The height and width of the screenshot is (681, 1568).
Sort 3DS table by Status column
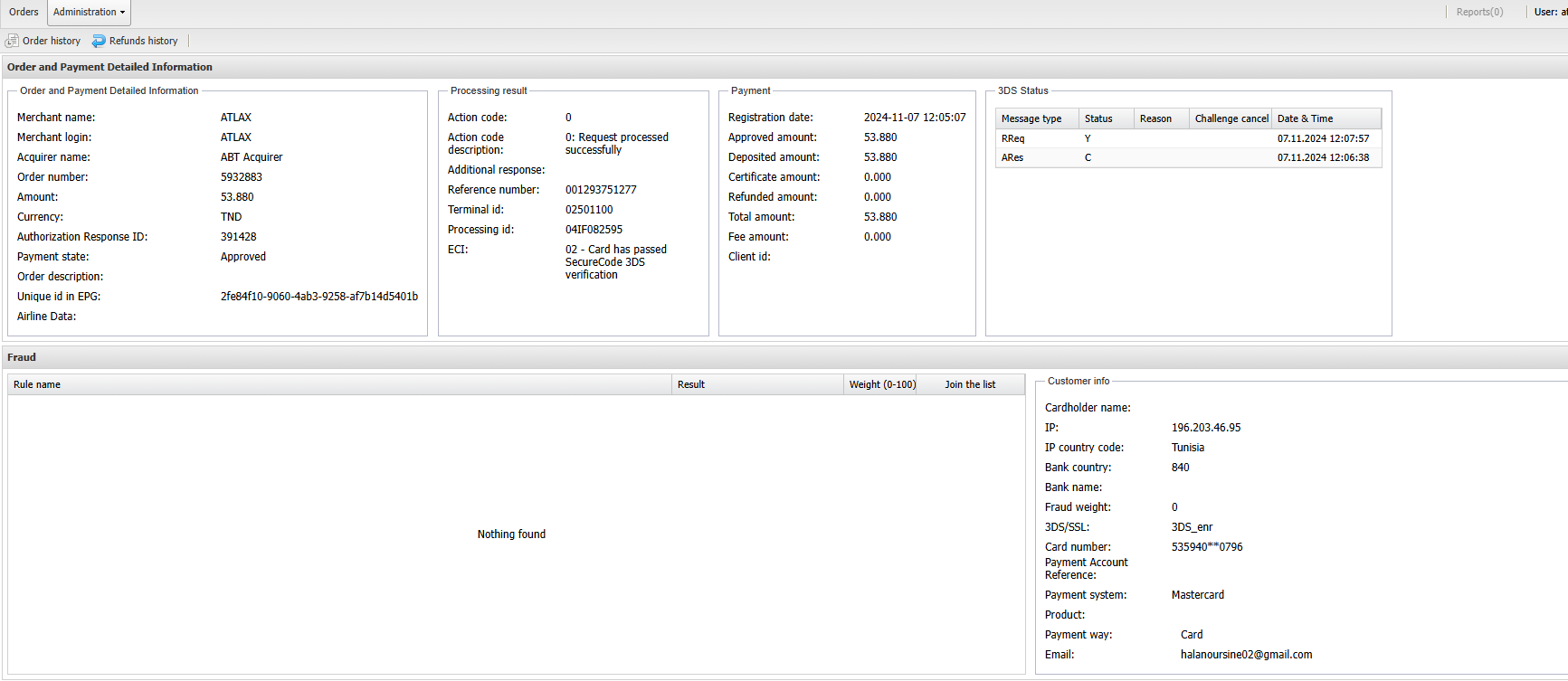(1098, 118)
